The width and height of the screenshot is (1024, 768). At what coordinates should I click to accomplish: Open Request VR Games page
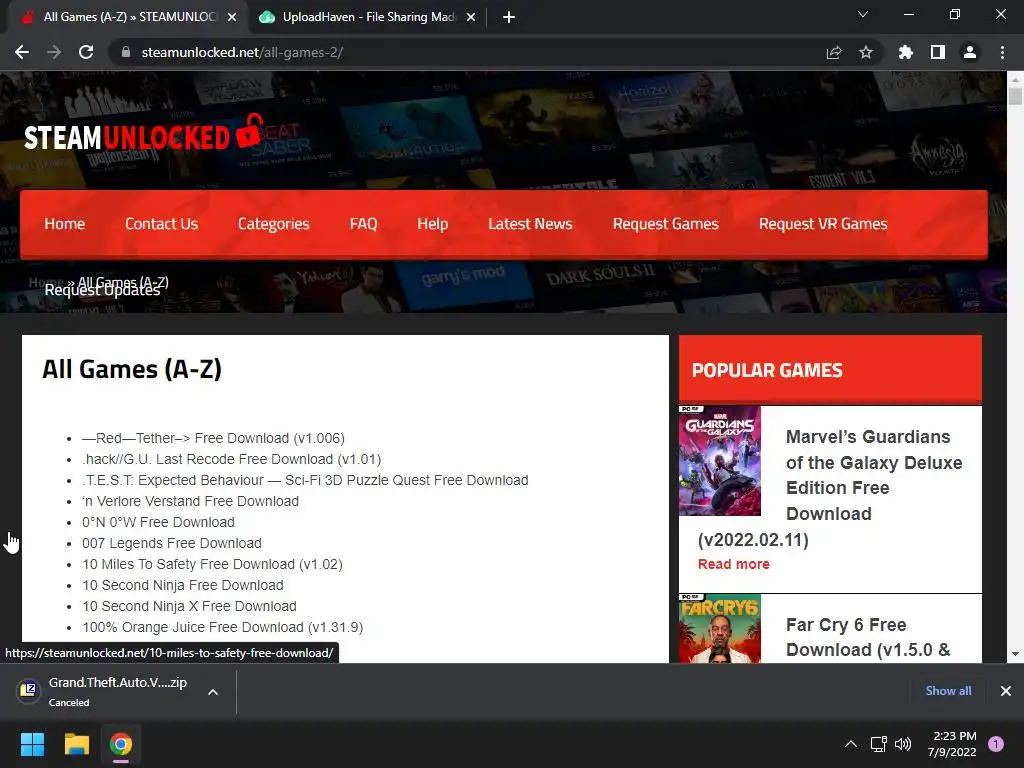(823, 224)
